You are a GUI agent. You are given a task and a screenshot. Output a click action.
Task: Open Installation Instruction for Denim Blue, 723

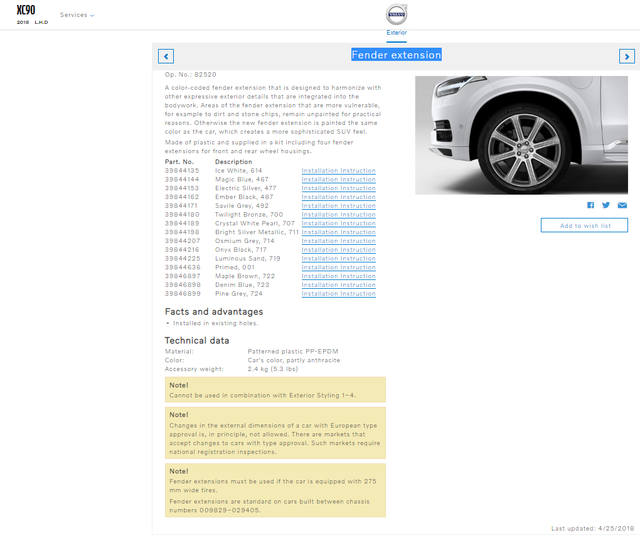[338, 285]
